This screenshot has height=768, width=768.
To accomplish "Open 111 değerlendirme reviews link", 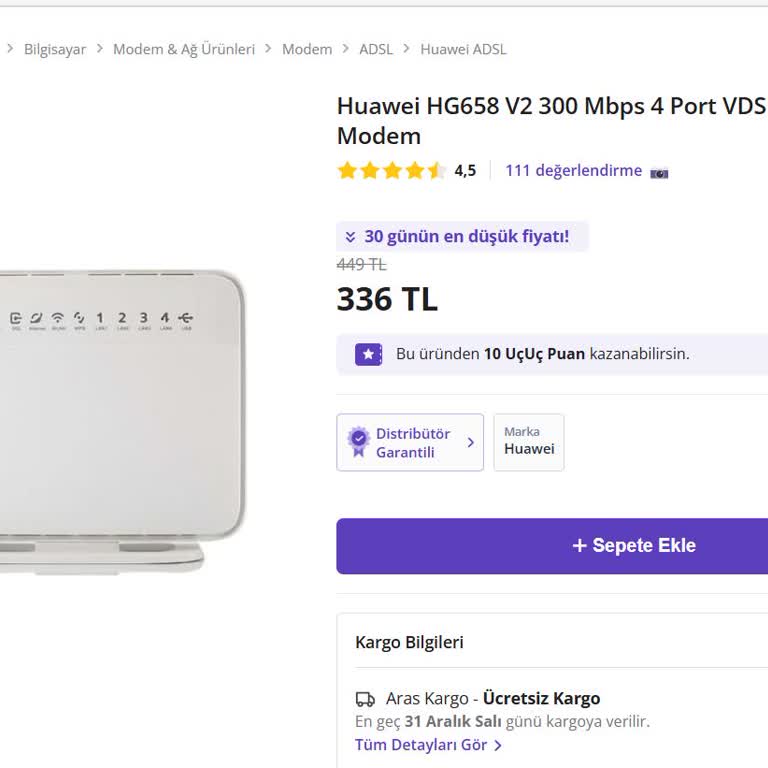I will (x=573, y=170).
